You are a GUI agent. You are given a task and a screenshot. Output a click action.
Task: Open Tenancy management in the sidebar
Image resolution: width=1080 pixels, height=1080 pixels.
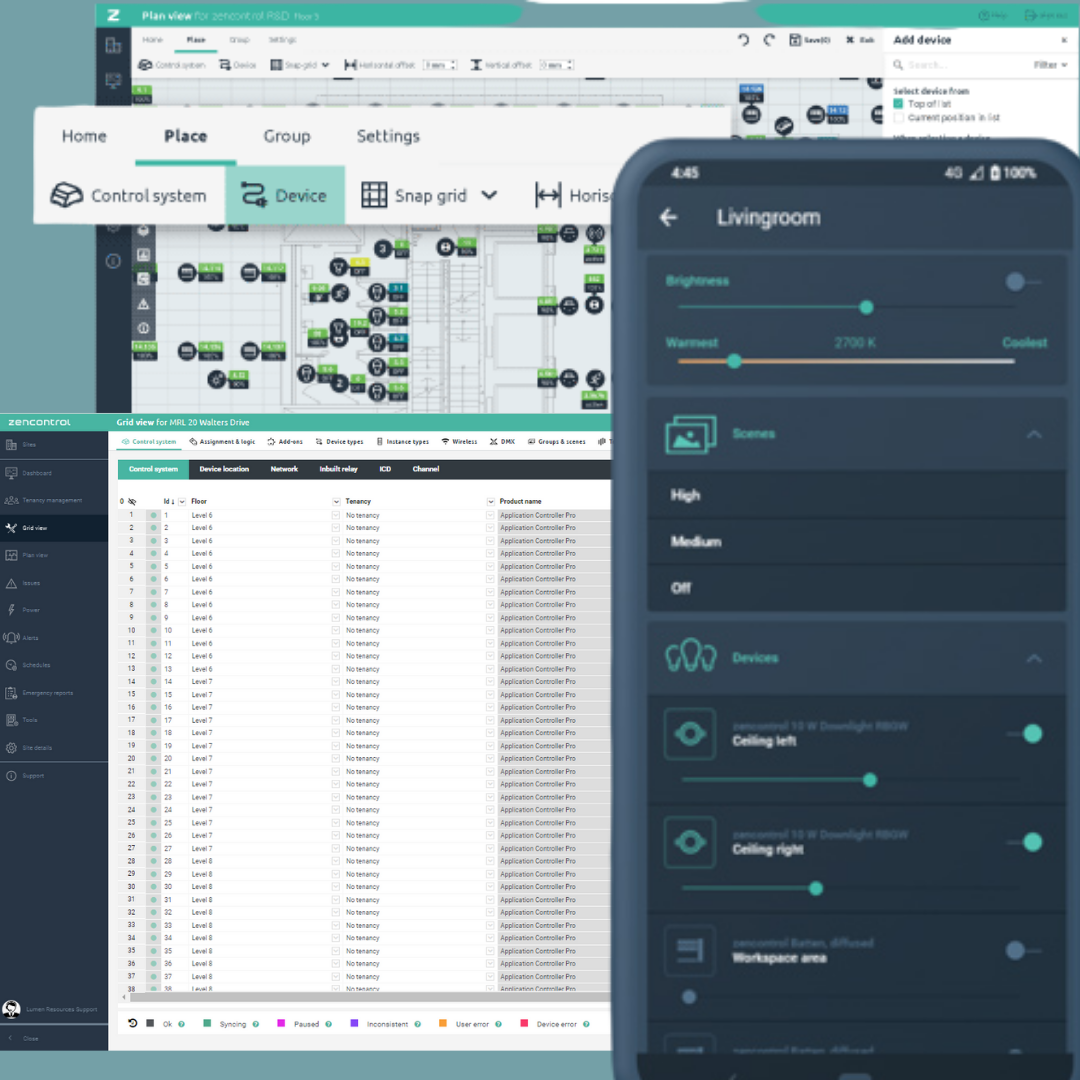(41, 500)
